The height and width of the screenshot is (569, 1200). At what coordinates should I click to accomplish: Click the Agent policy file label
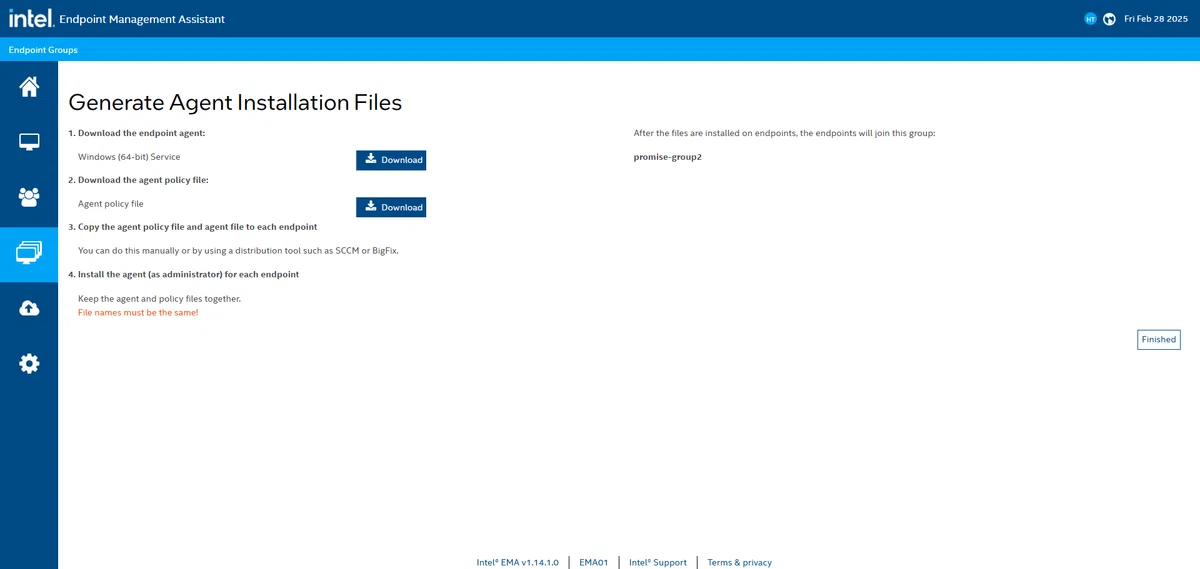(111, 204)
